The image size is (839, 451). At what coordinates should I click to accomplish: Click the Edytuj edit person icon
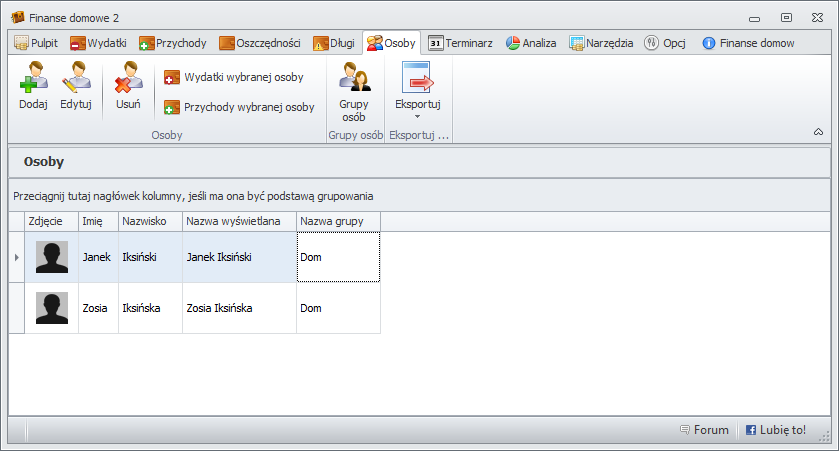coord(76,78)
